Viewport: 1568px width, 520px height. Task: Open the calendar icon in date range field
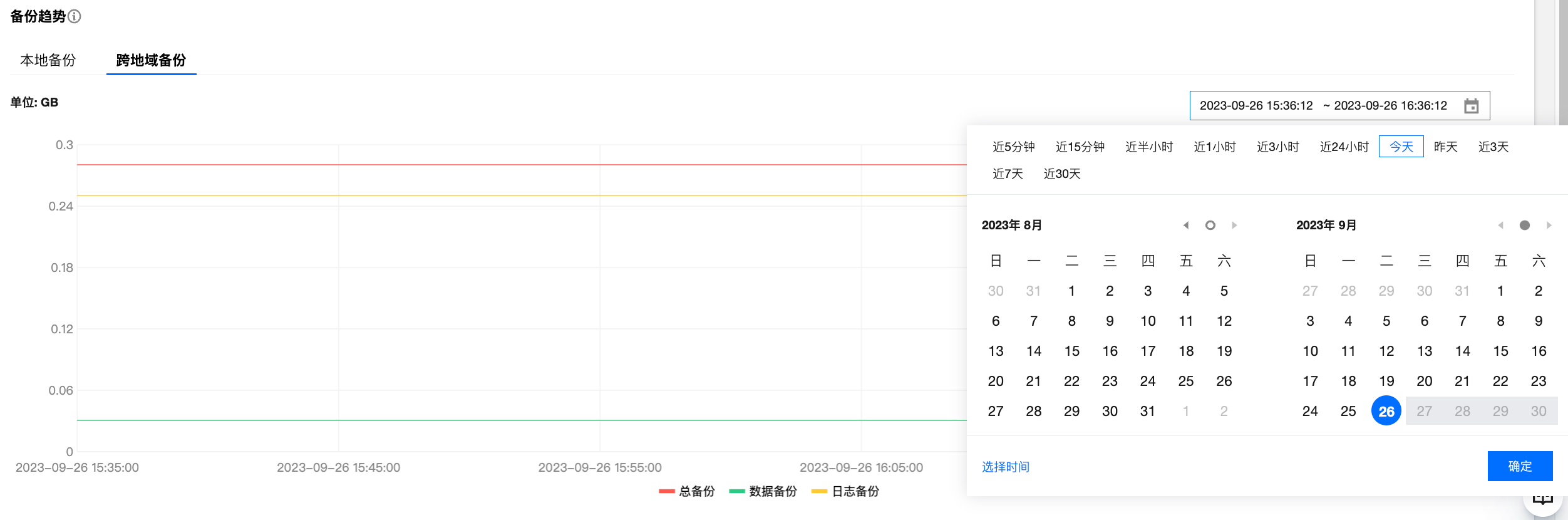click(x=1472, y=106)
